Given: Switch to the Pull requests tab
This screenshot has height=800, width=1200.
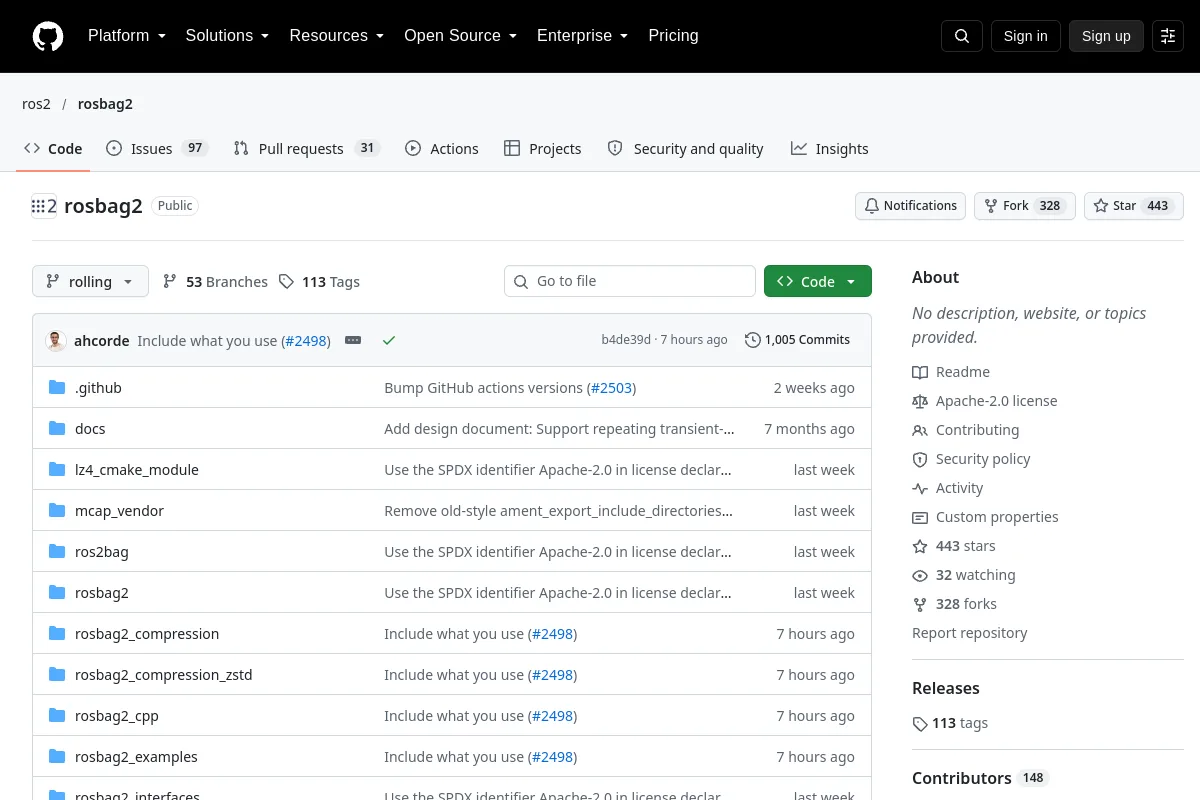Looking at the screenshot, I should [307, 148].
